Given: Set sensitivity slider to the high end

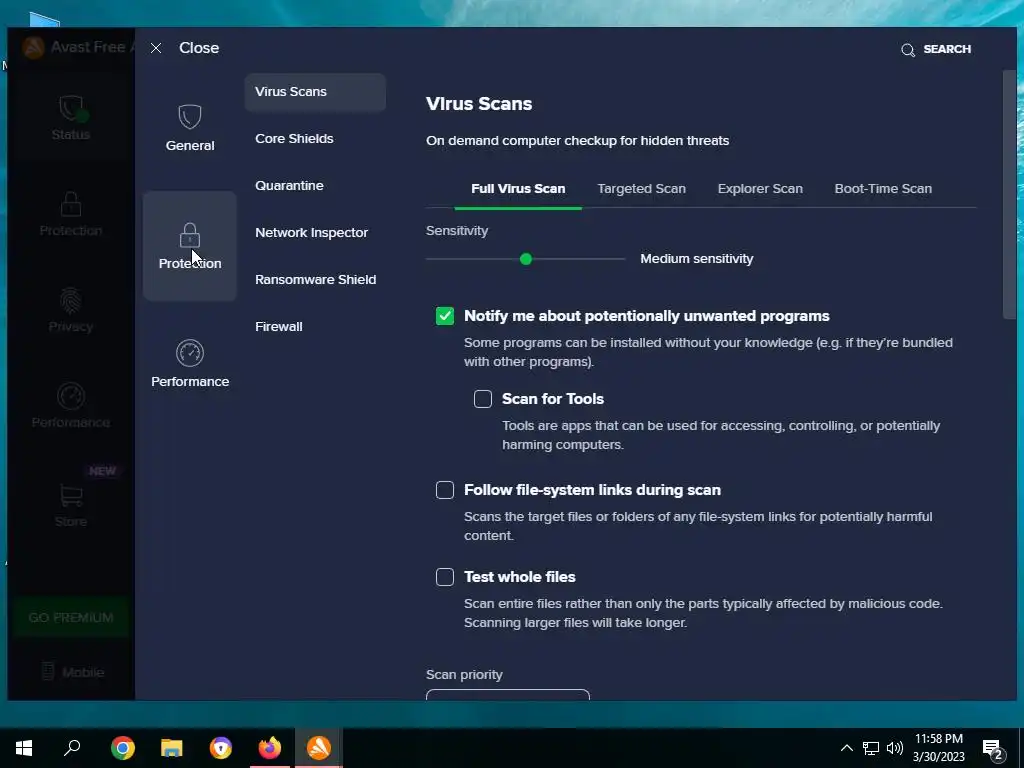Looking at the screenshot, I should pos(624,259).
